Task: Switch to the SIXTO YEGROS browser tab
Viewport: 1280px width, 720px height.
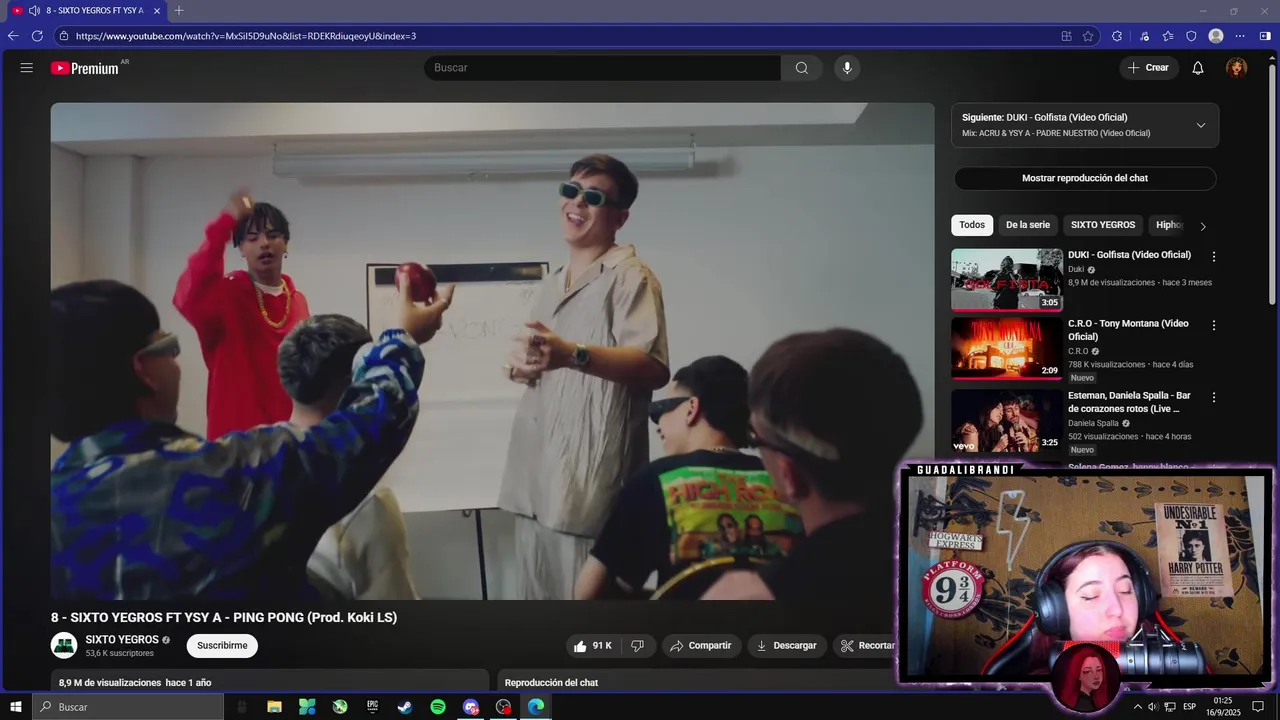Action: [87, 10]
